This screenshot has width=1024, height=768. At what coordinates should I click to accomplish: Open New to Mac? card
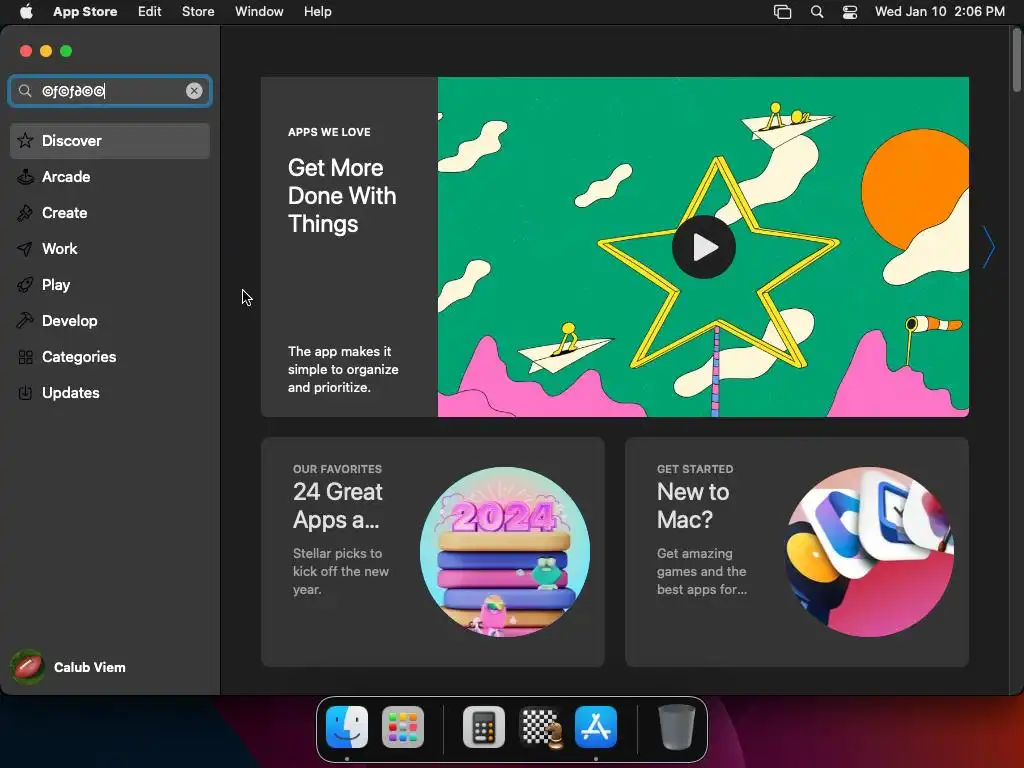point(797,552)
